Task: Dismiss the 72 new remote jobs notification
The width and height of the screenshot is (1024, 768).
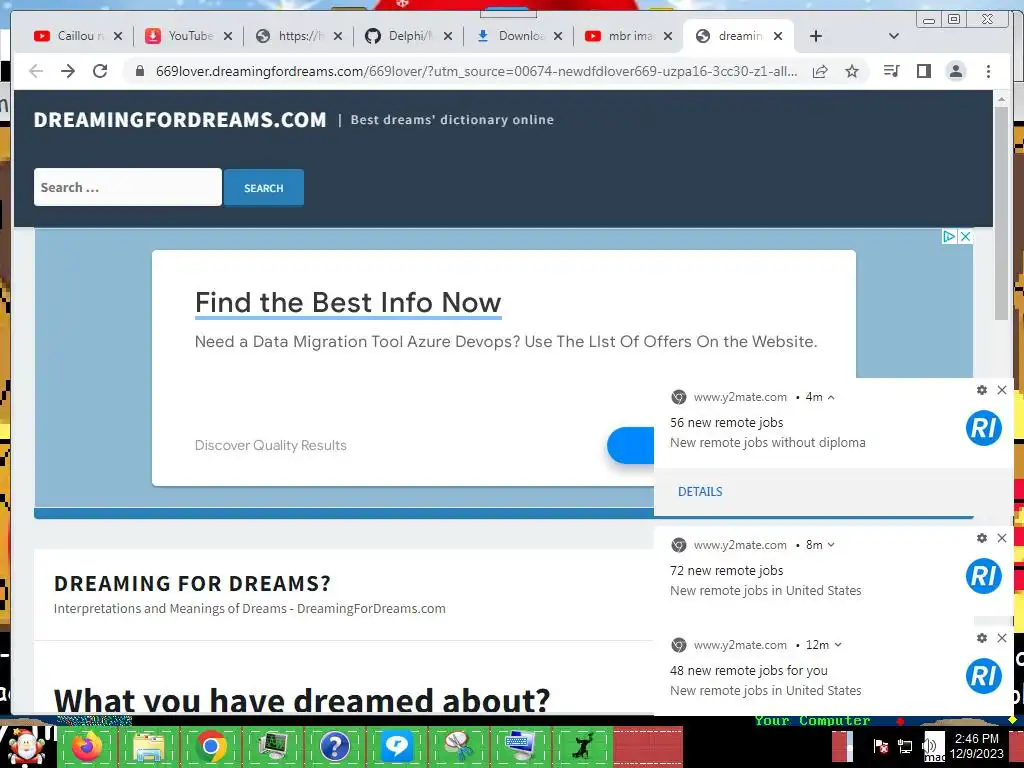Action: (1002, 538)
